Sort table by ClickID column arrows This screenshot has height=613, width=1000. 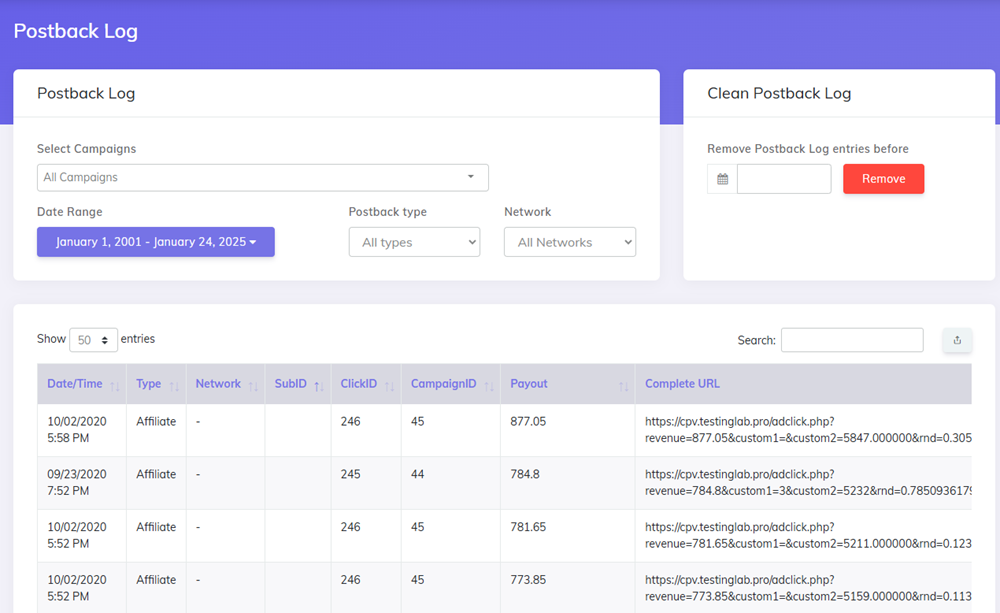(389, 385)
